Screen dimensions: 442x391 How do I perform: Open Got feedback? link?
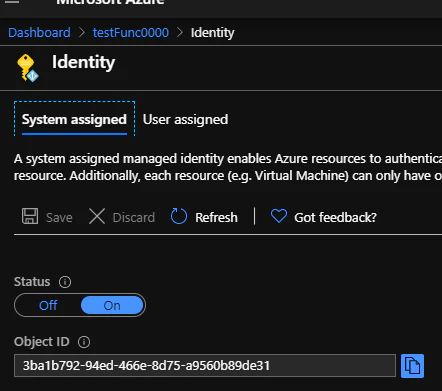[x=335, y=217]
